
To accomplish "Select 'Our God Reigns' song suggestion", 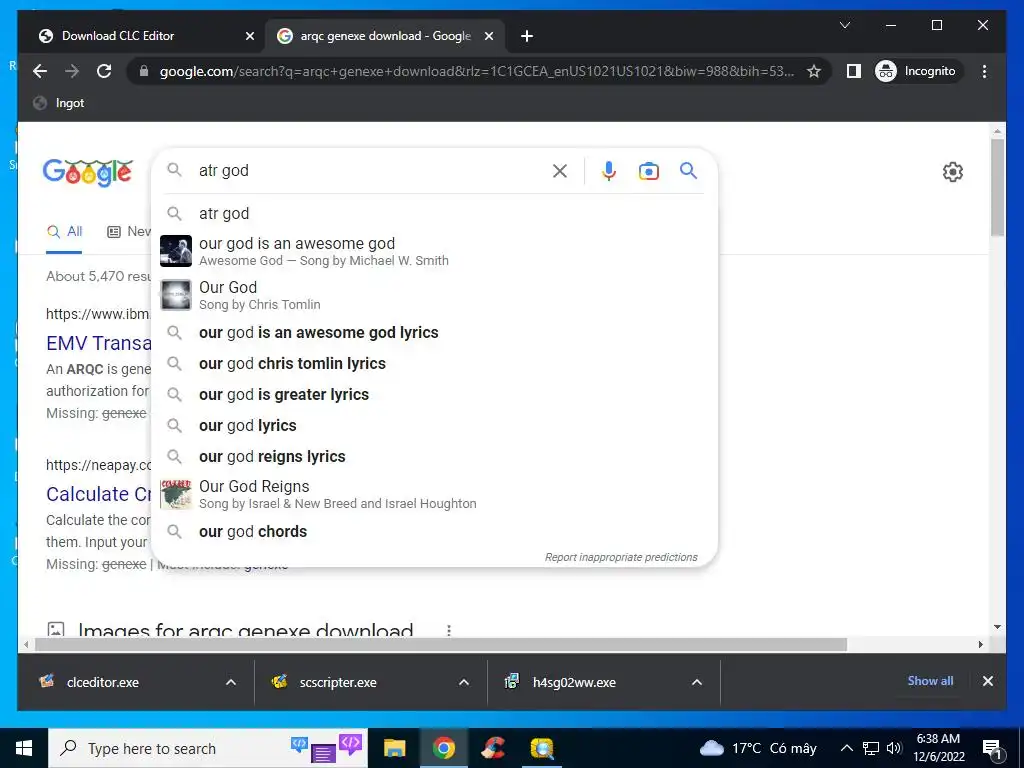I will [x=434, y=494].
